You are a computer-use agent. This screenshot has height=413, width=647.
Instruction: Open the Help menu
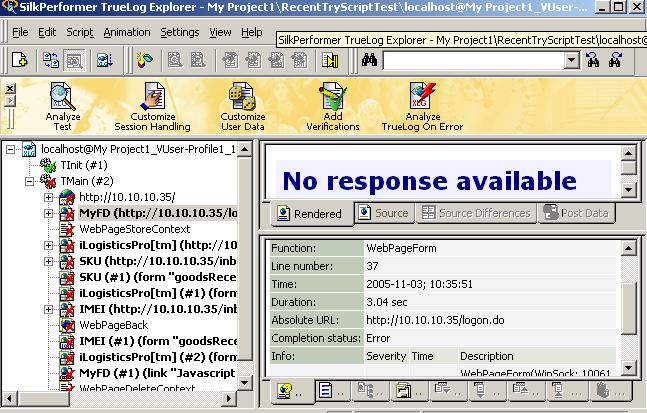coord(252,32)
